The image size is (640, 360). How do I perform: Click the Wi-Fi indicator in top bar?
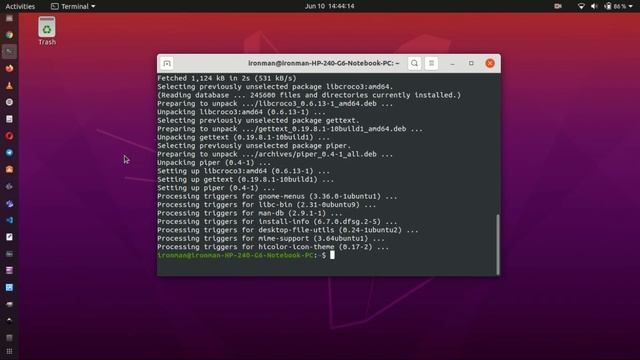click(581, 6)
